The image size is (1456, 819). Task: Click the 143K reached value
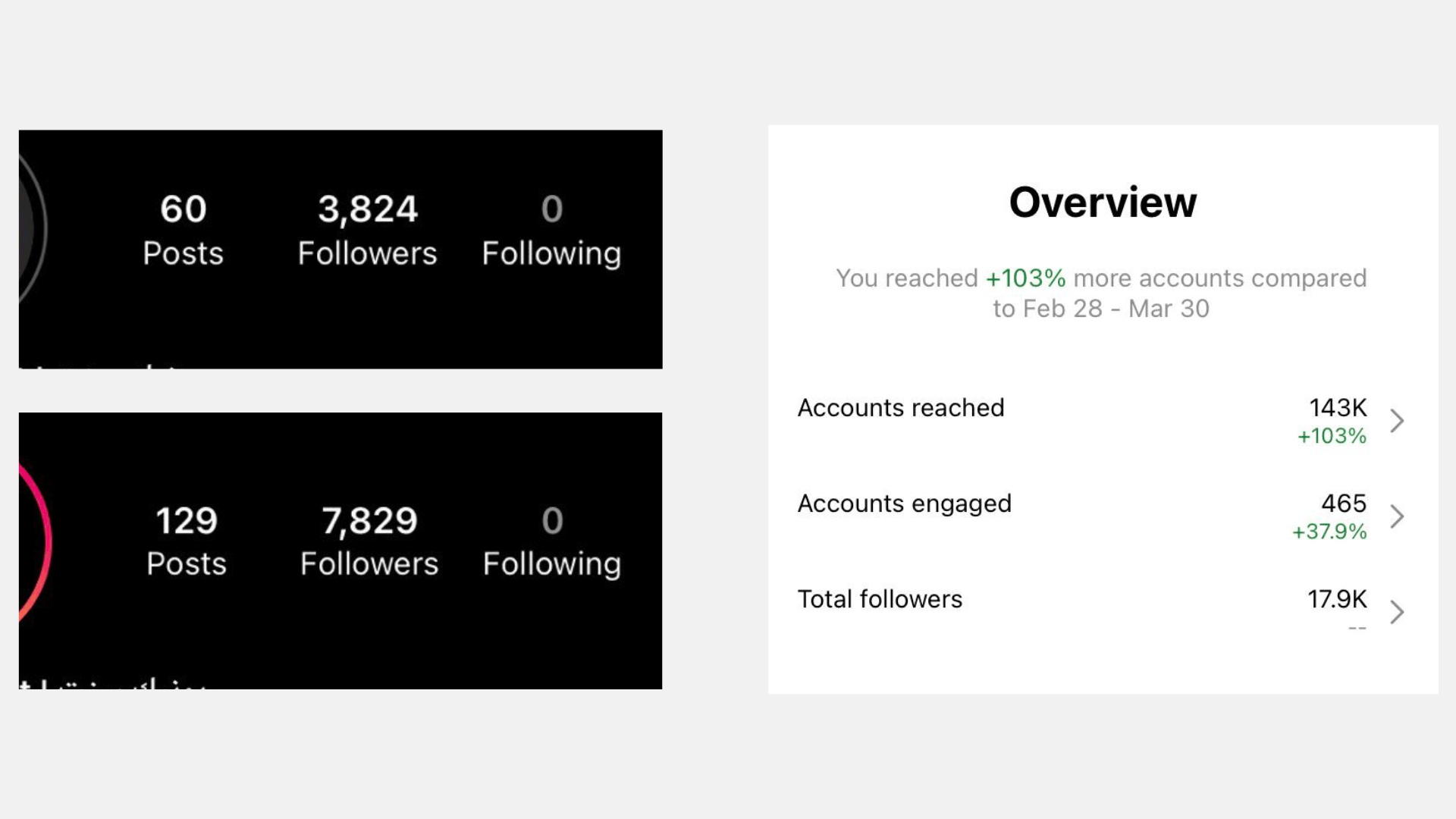(x=1338, y=408)
